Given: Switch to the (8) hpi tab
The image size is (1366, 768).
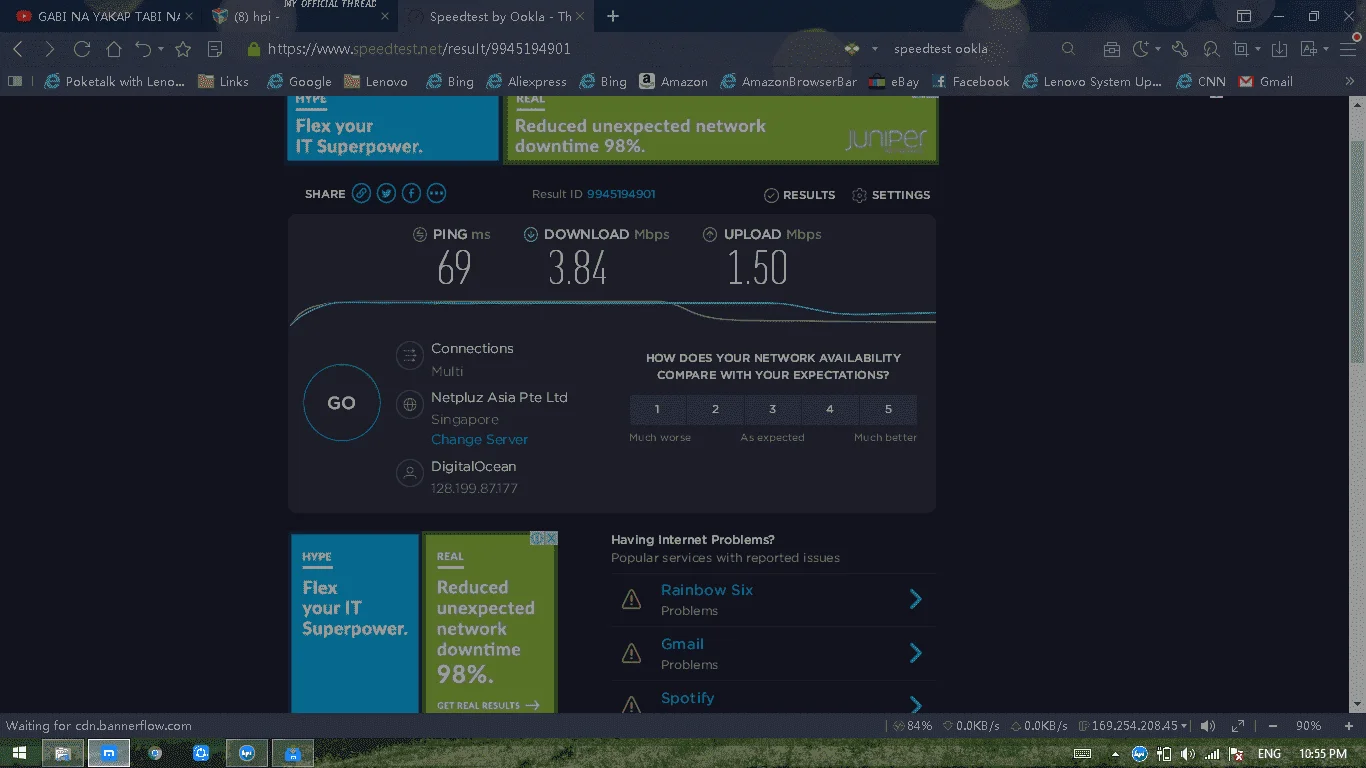Looking at the screenshot, I should tap(298, 17).
